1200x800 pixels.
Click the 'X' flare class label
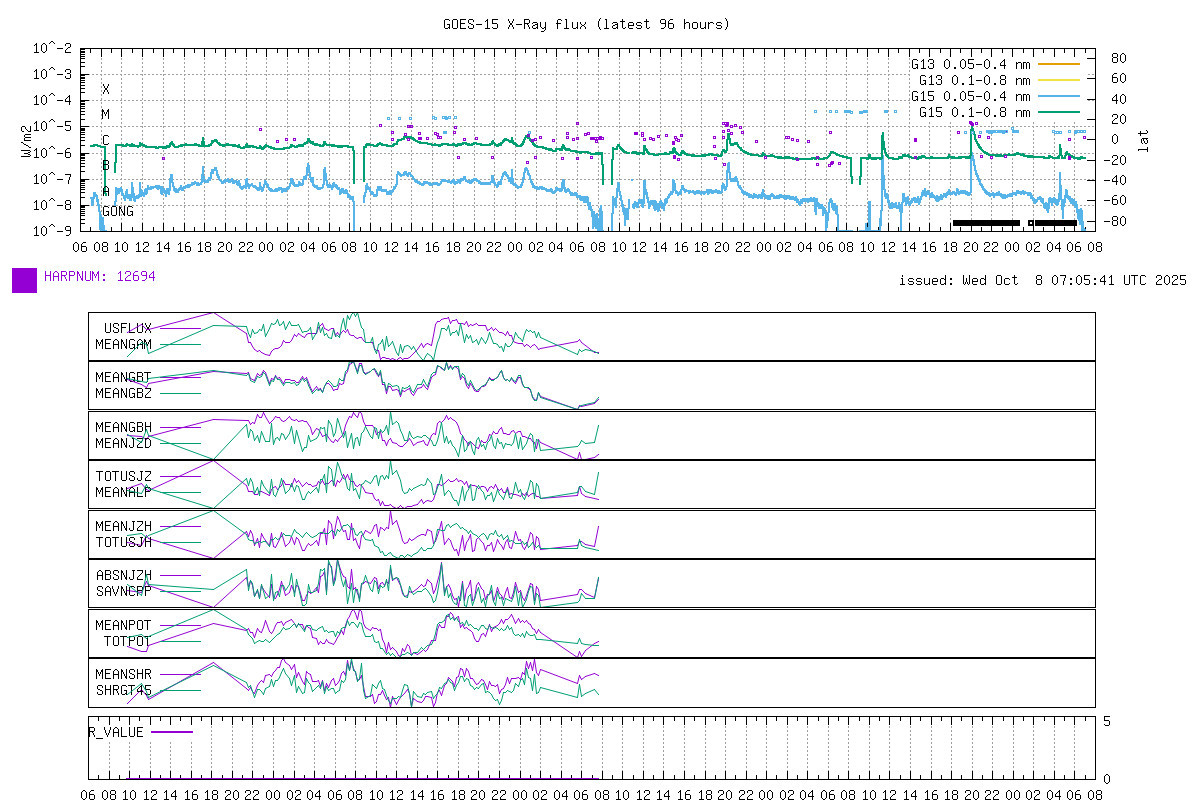pos(106,89)
